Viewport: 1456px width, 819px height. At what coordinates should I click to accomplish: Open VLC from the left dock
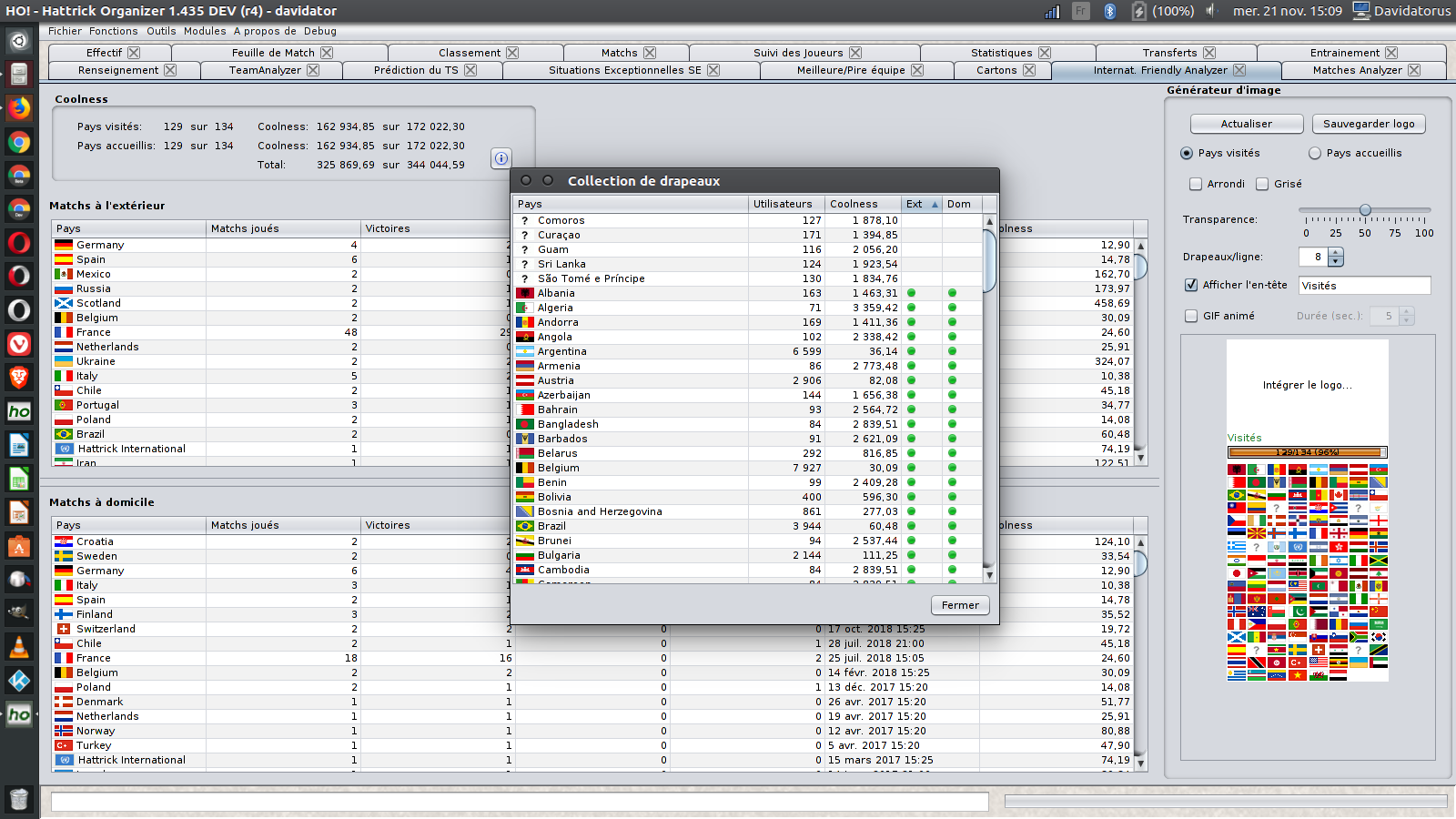(x=18, y=646)
